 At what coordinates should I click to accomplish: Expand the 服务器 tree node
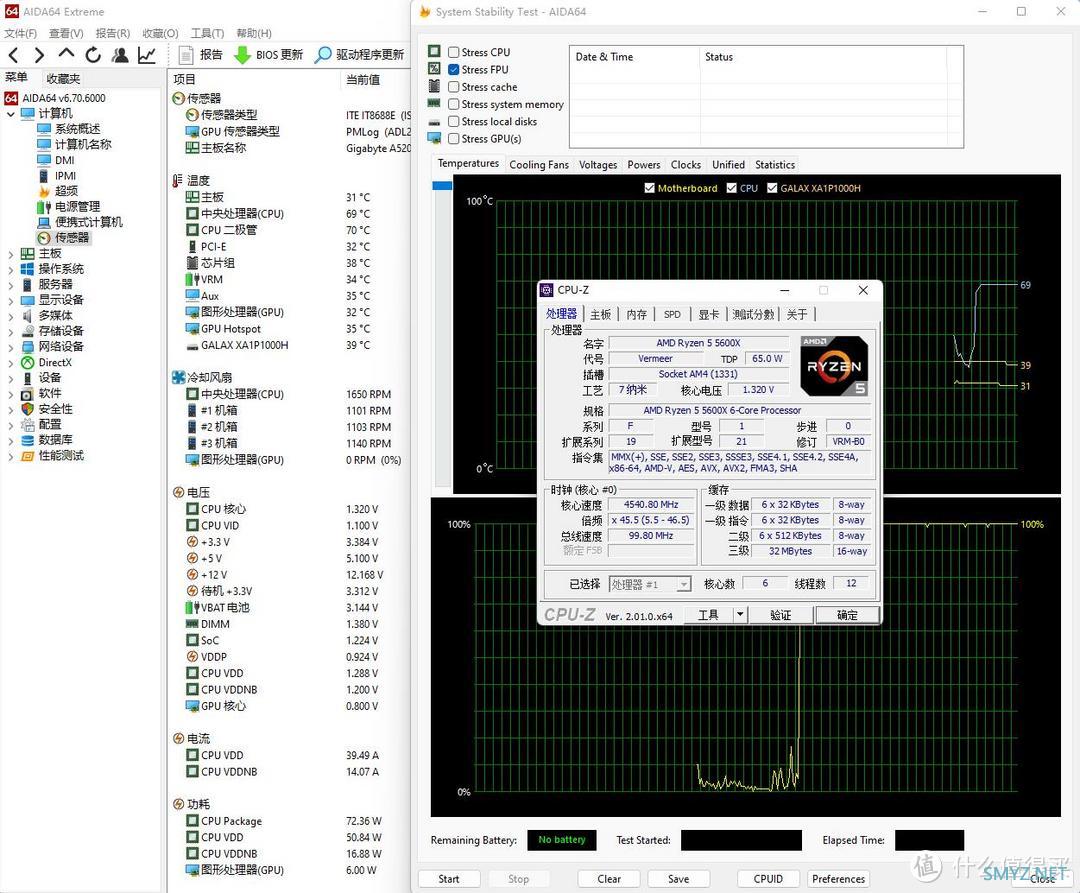pos(10,285)
